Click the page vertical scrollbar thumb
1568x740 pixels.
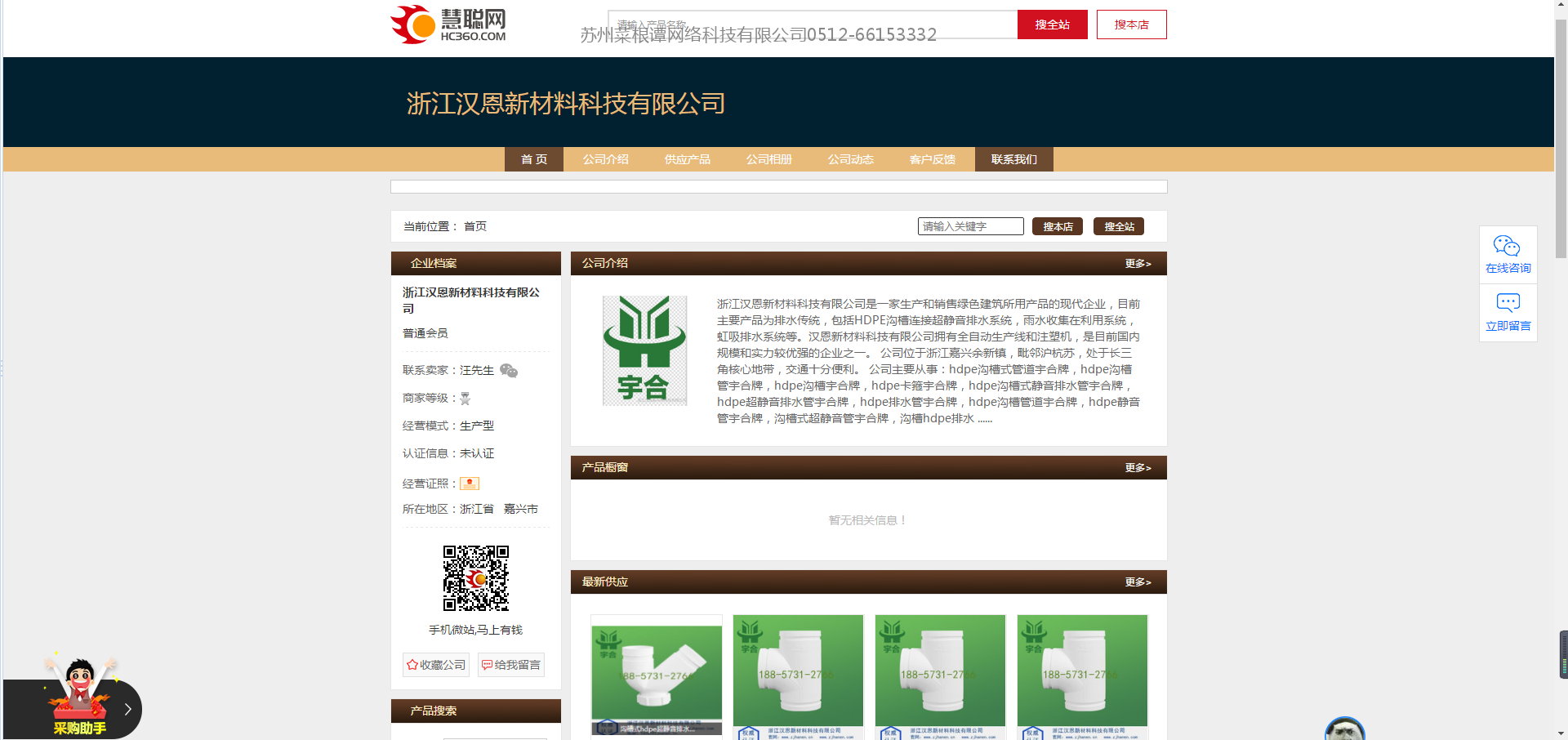point(1561,139)
